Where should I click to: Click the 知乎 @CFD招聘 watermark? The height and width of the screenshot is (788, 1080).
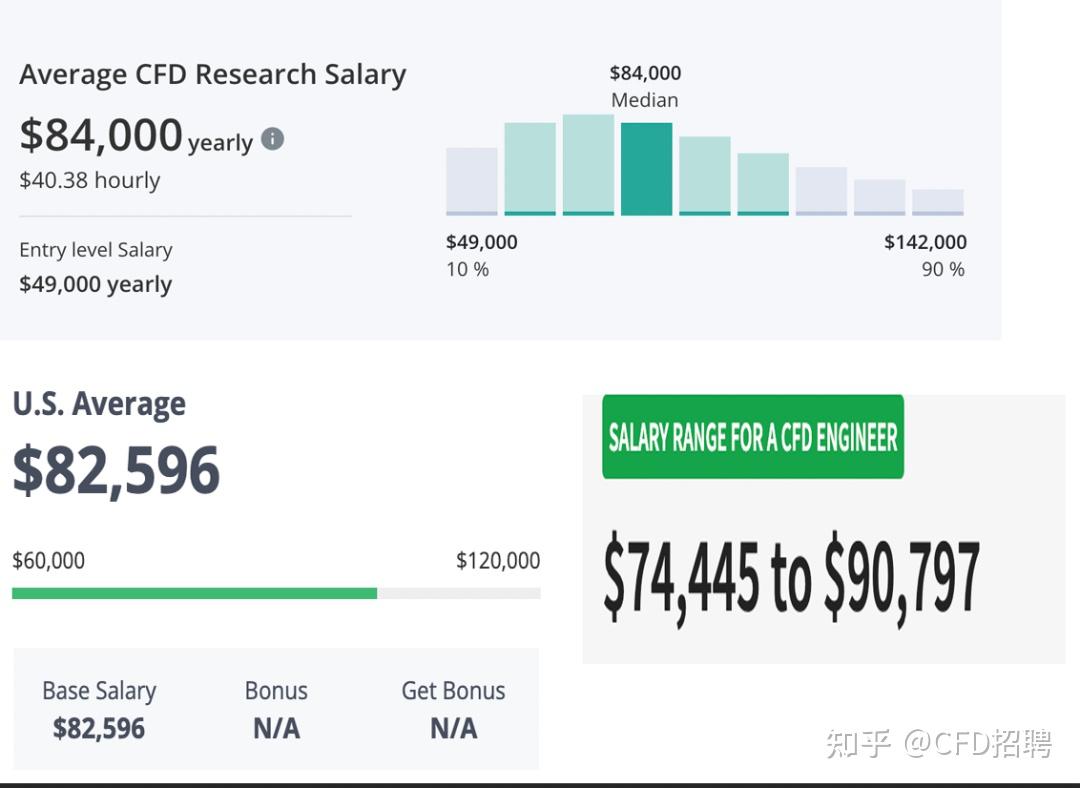(938, 743)
